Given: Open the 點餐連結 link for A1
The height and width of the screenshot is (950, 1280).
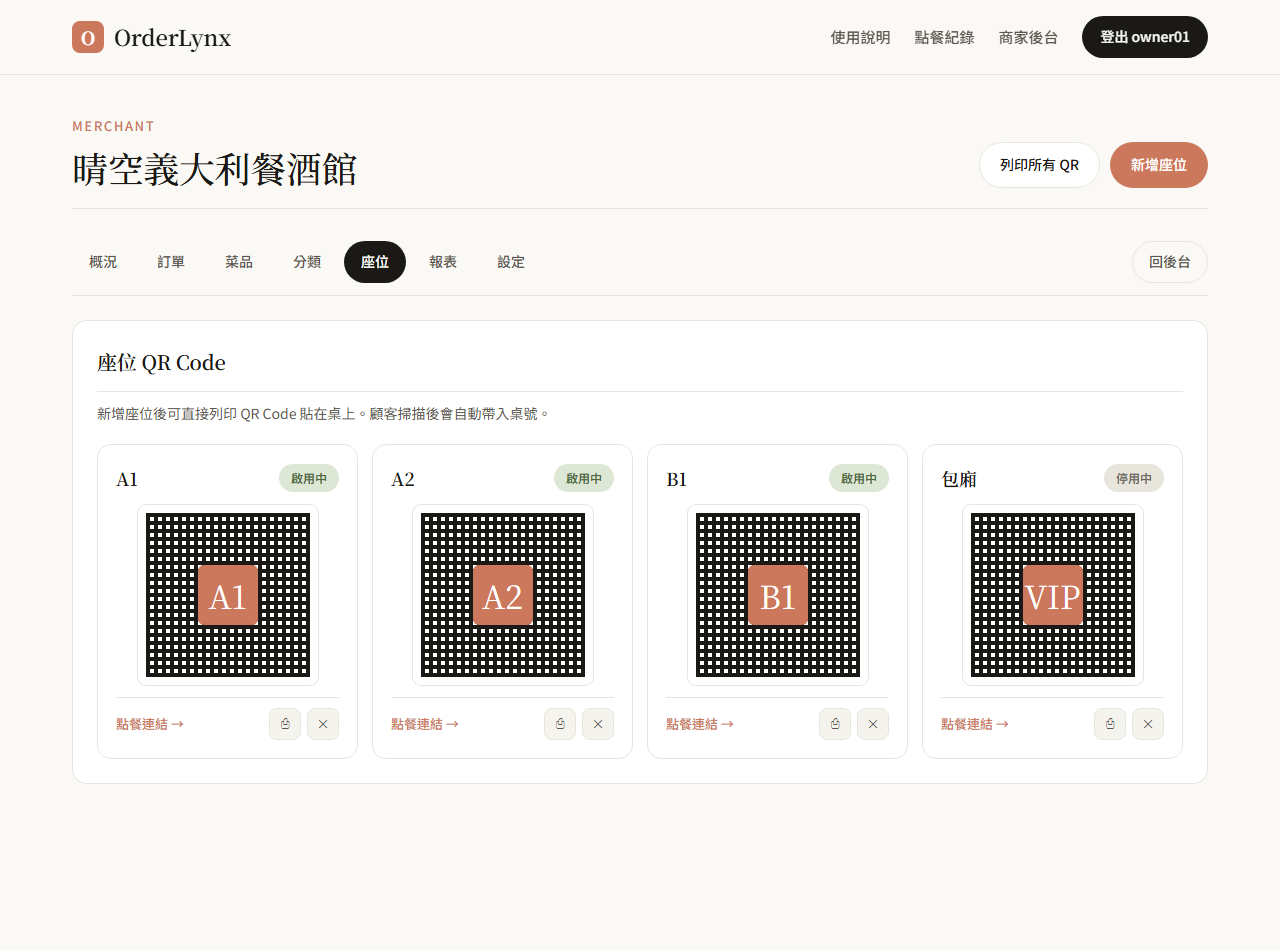Looking at the screenshot, I should pyautogui.click(x=150, y=724).
